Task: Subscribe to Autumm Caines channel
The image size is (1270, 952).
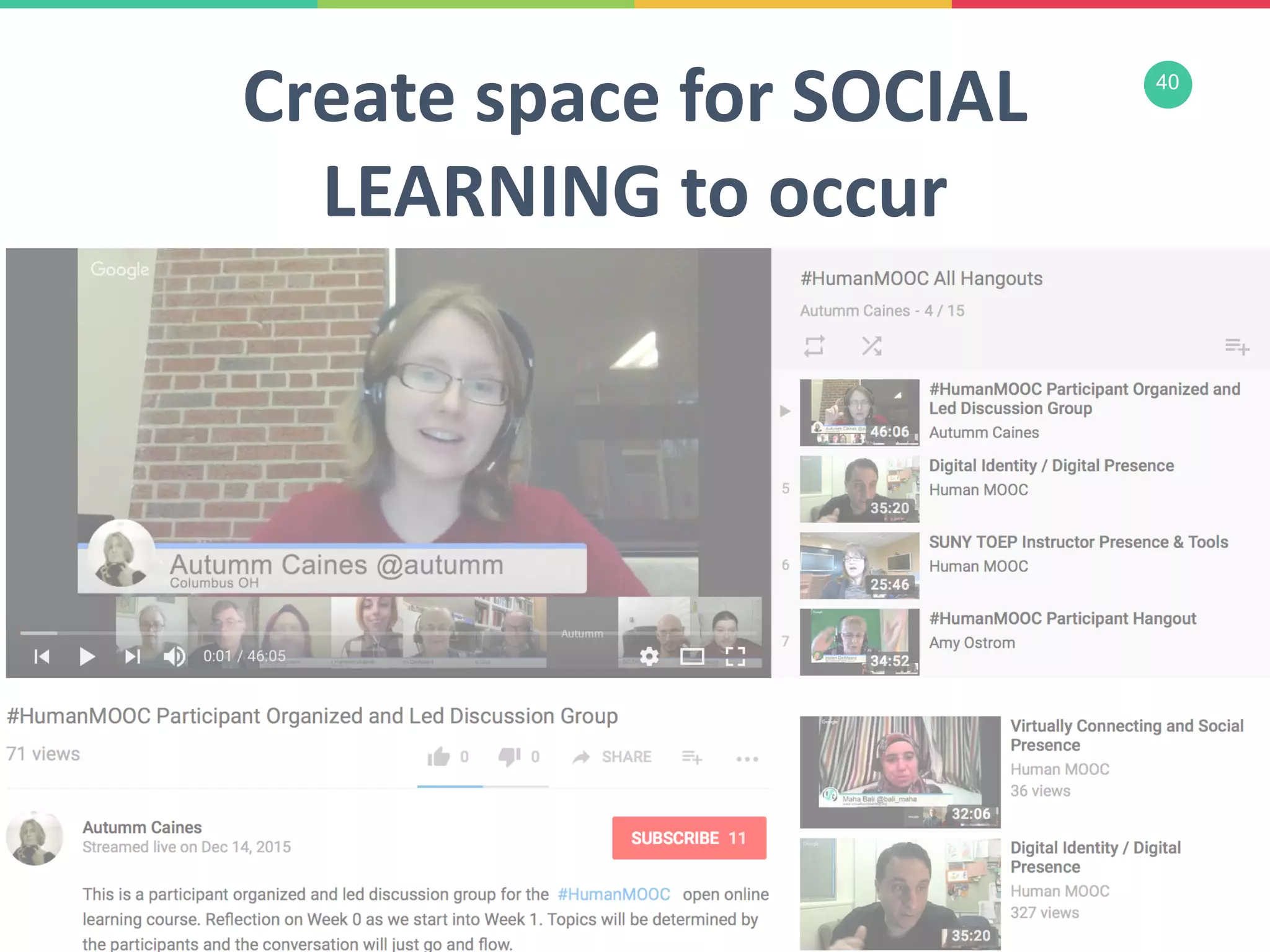Action: (689, 838)
